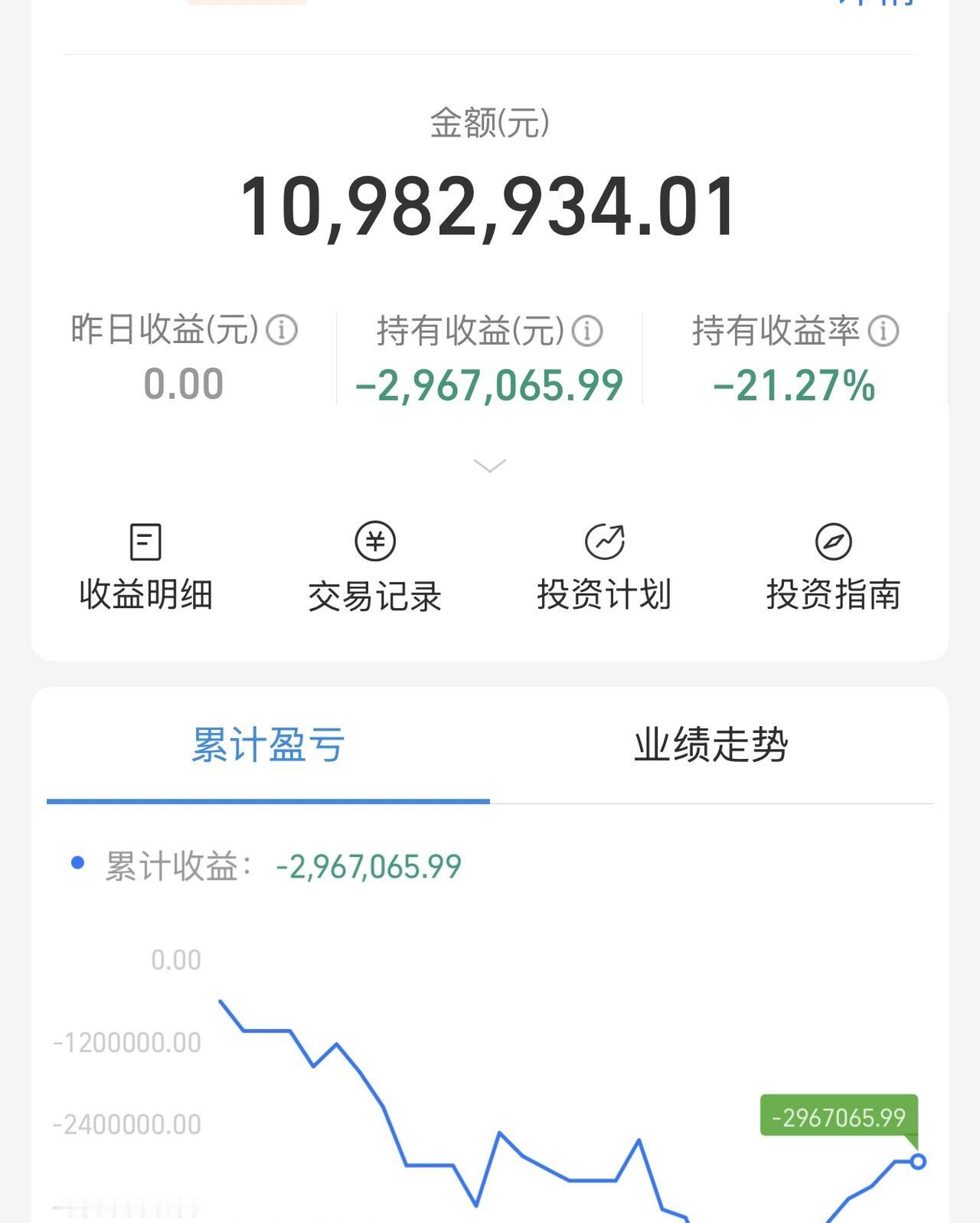980x1223 pixels.
Task: Tap the 昨日收益(元) label
Action: pos(165,330)
